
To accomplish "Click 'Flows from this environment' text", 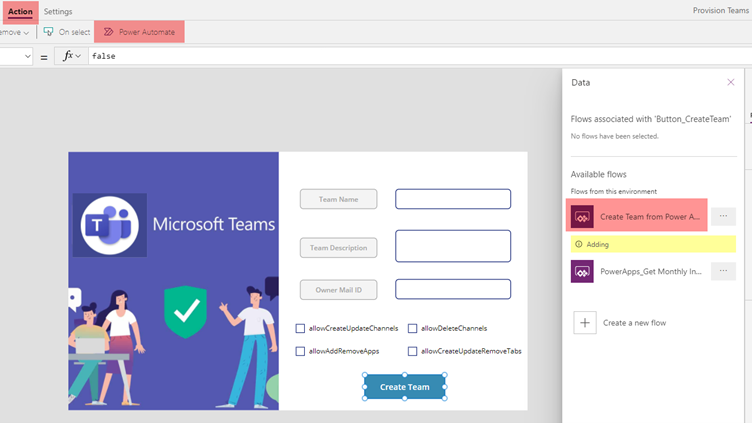I will 614,191.
